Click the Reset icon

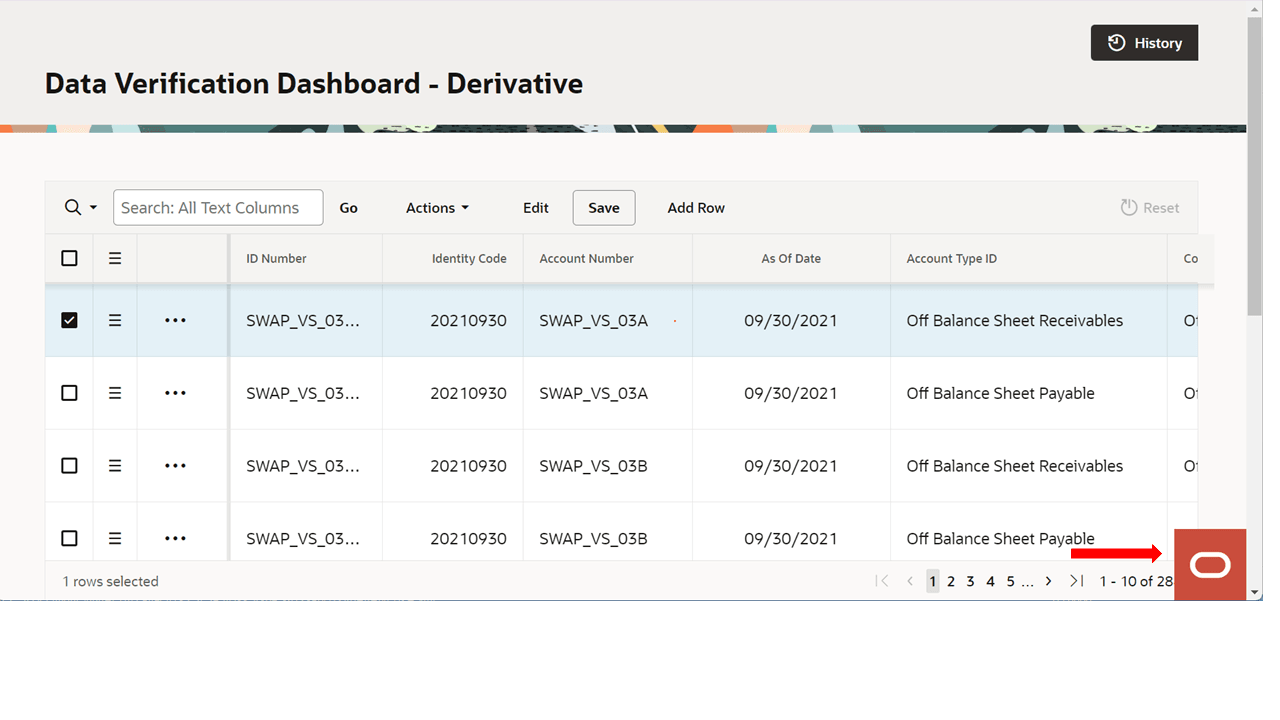point(1131,207)
